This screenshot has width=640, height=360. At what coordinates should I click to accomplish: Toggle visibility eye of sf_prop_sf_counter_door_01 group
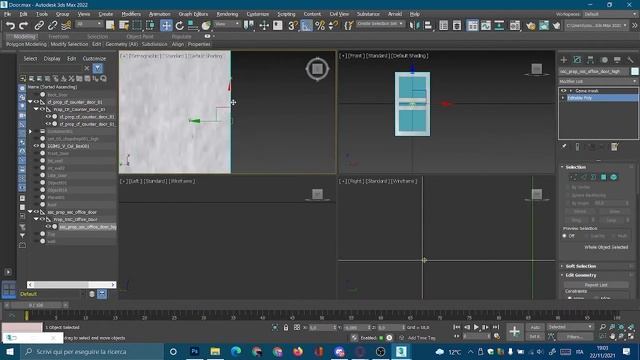36,102
